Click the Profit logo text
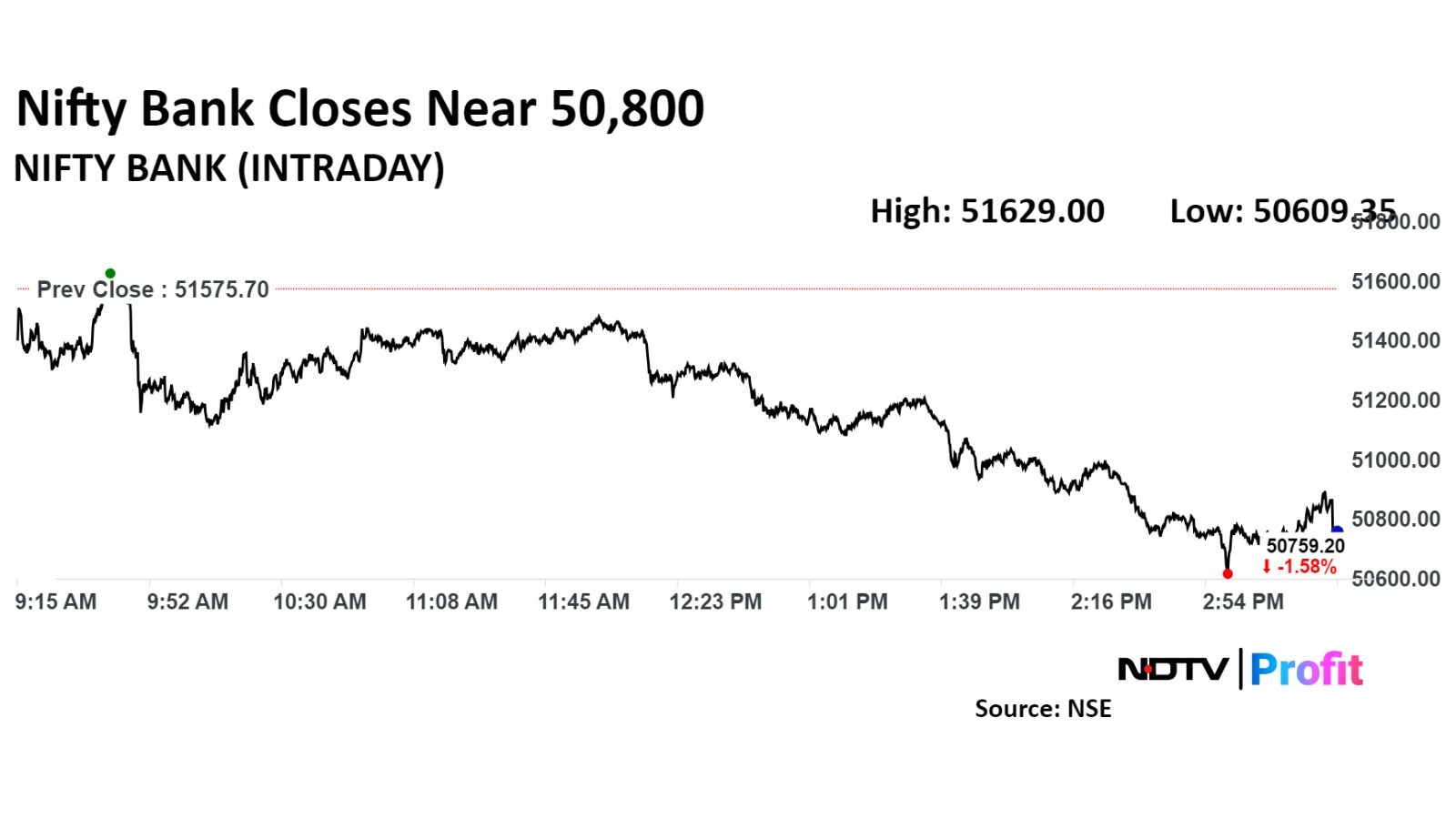 [1307, 670]
